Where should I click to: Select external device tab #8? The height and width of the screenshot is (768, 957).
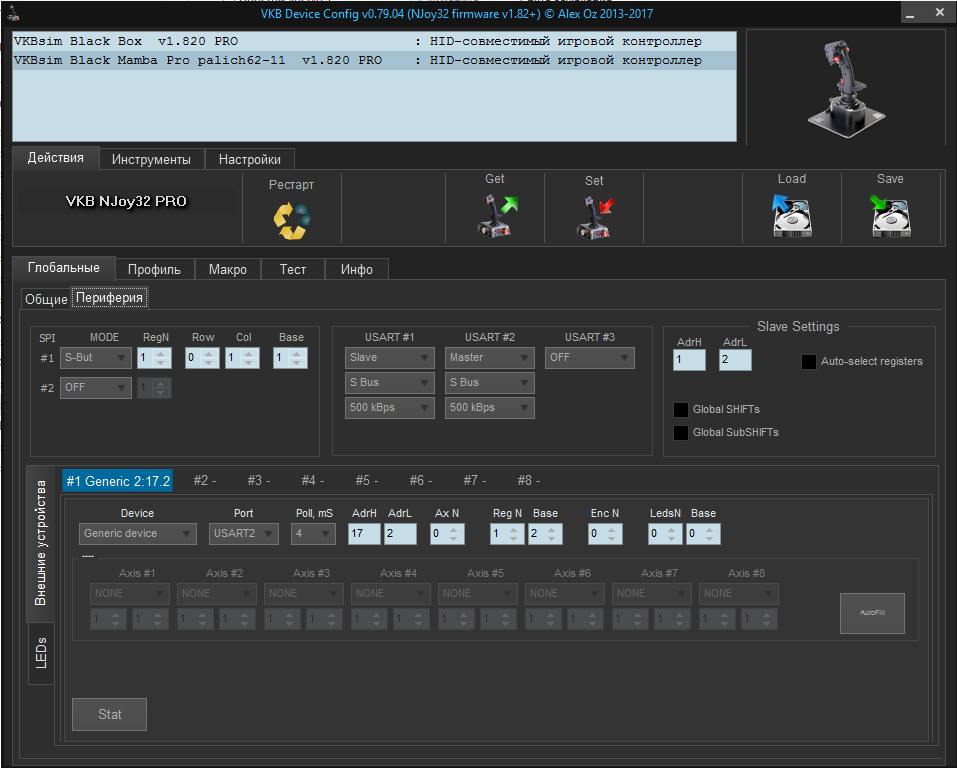pyautogui.click(x=529, y=481)
